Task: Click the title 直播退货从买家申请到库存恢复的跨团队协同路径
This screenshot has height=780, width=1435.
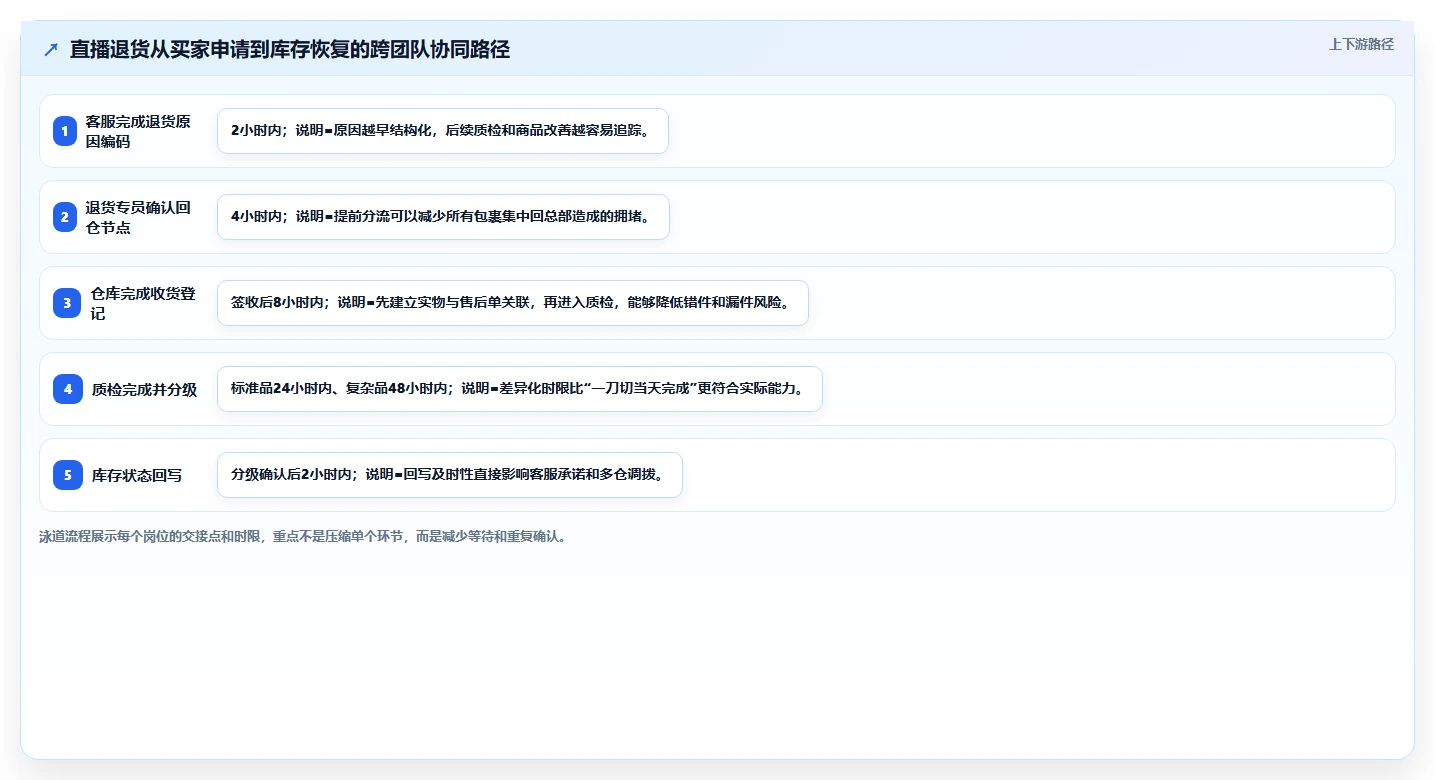Action: pos(290,49)
